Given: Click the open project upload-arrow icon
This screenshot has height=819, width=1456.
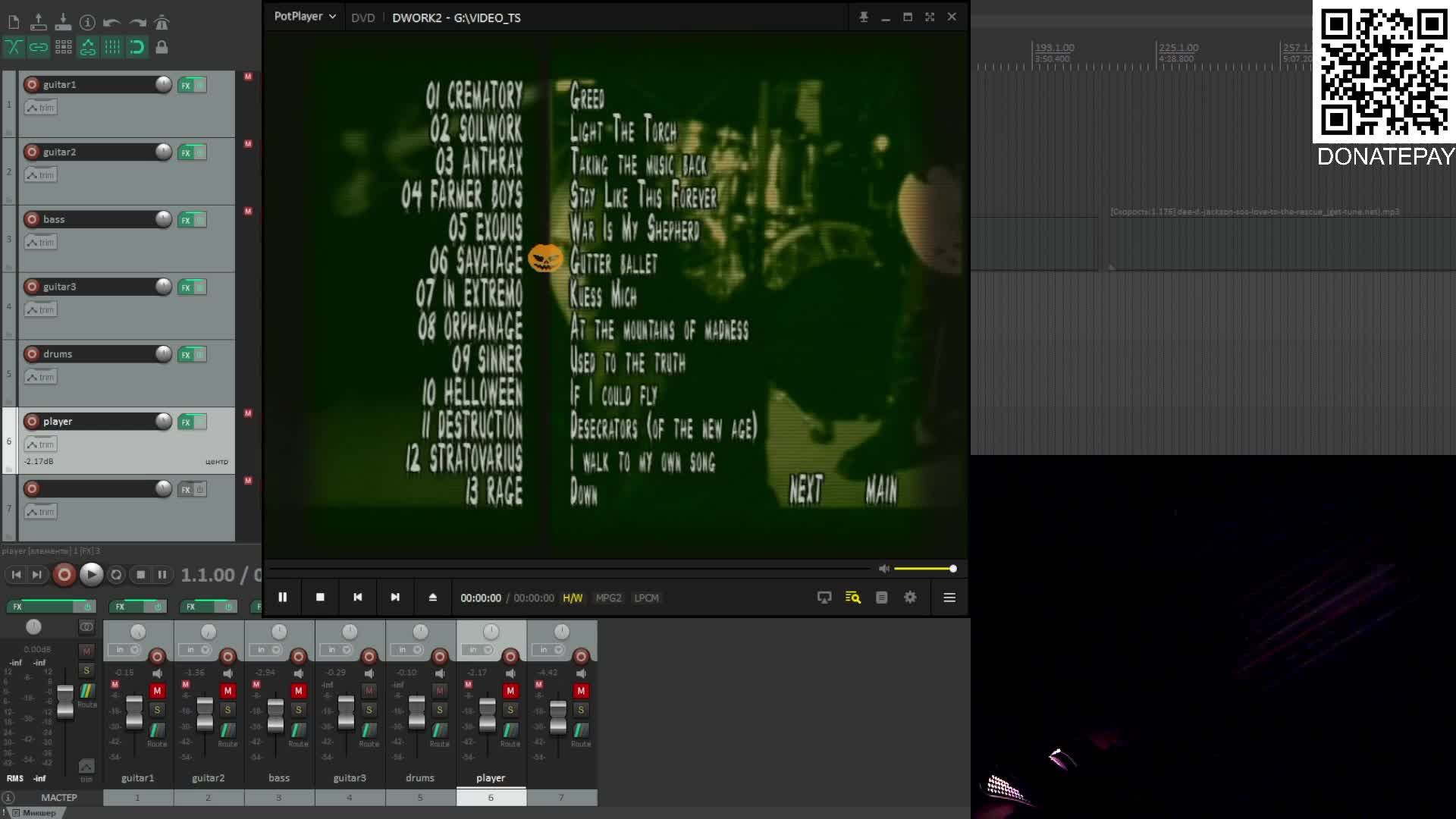Looking at the screenshot, I should click(x=39, y=23).
